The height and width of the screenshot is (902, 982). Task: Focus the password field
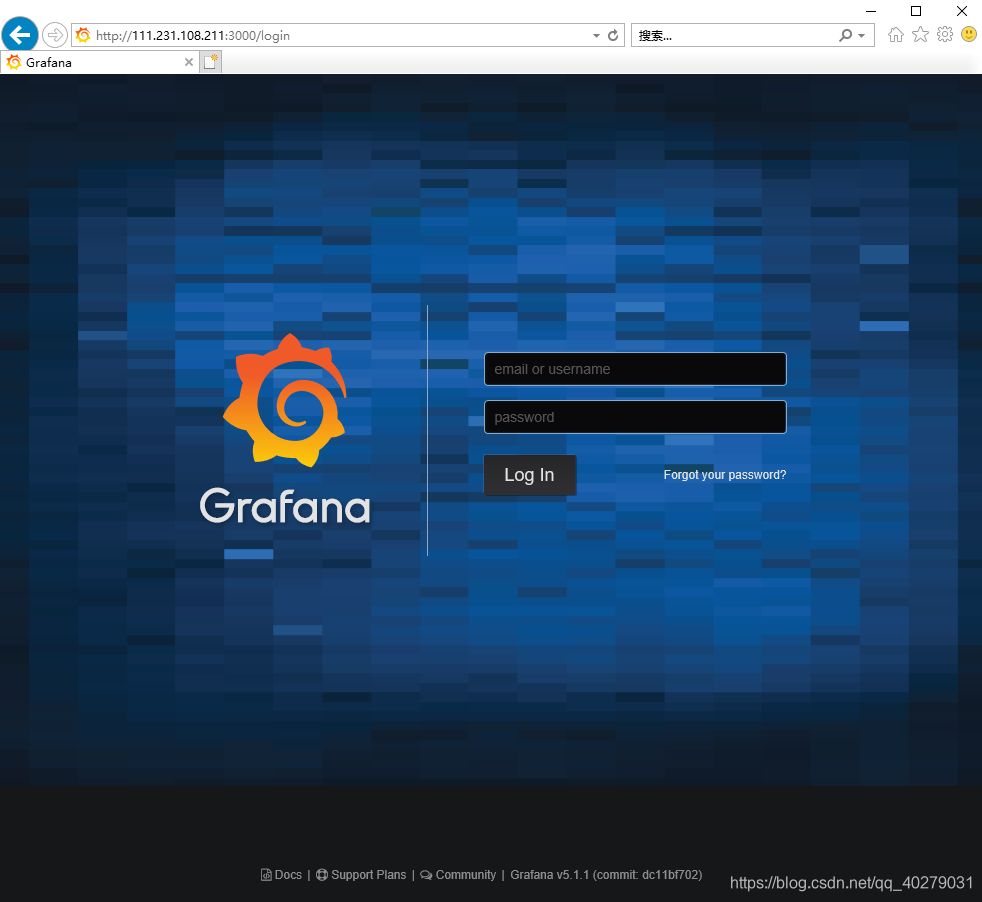pyautogui.click(x=635, y=417)
